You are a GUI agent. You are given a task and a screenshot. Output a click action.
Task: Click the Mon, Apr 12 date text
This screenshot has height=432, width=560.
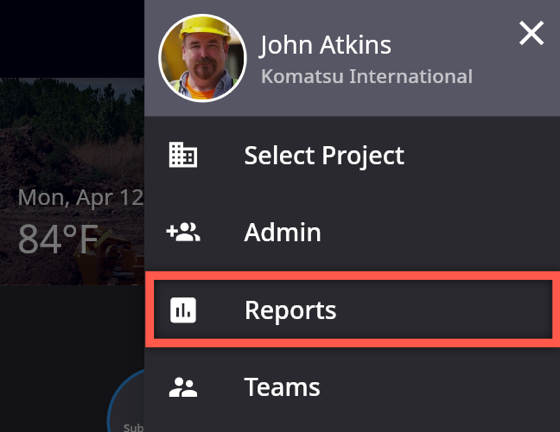coord(81,197)
